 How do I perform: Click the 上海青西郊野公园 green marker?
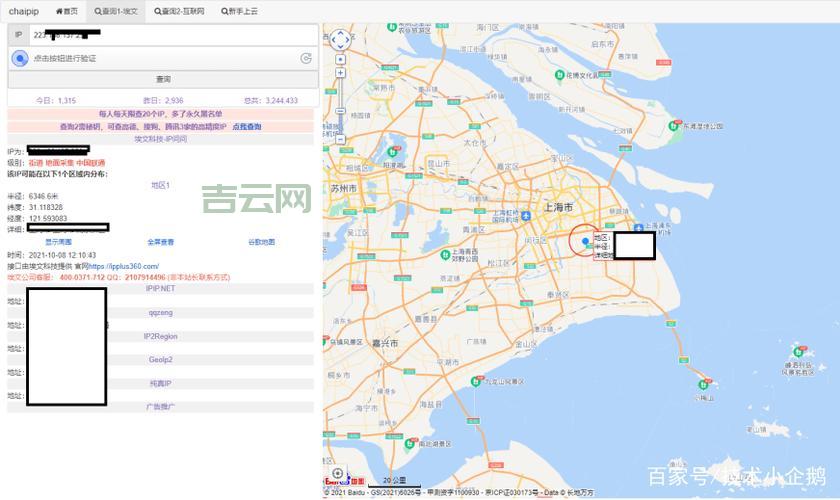pos(445,255)
